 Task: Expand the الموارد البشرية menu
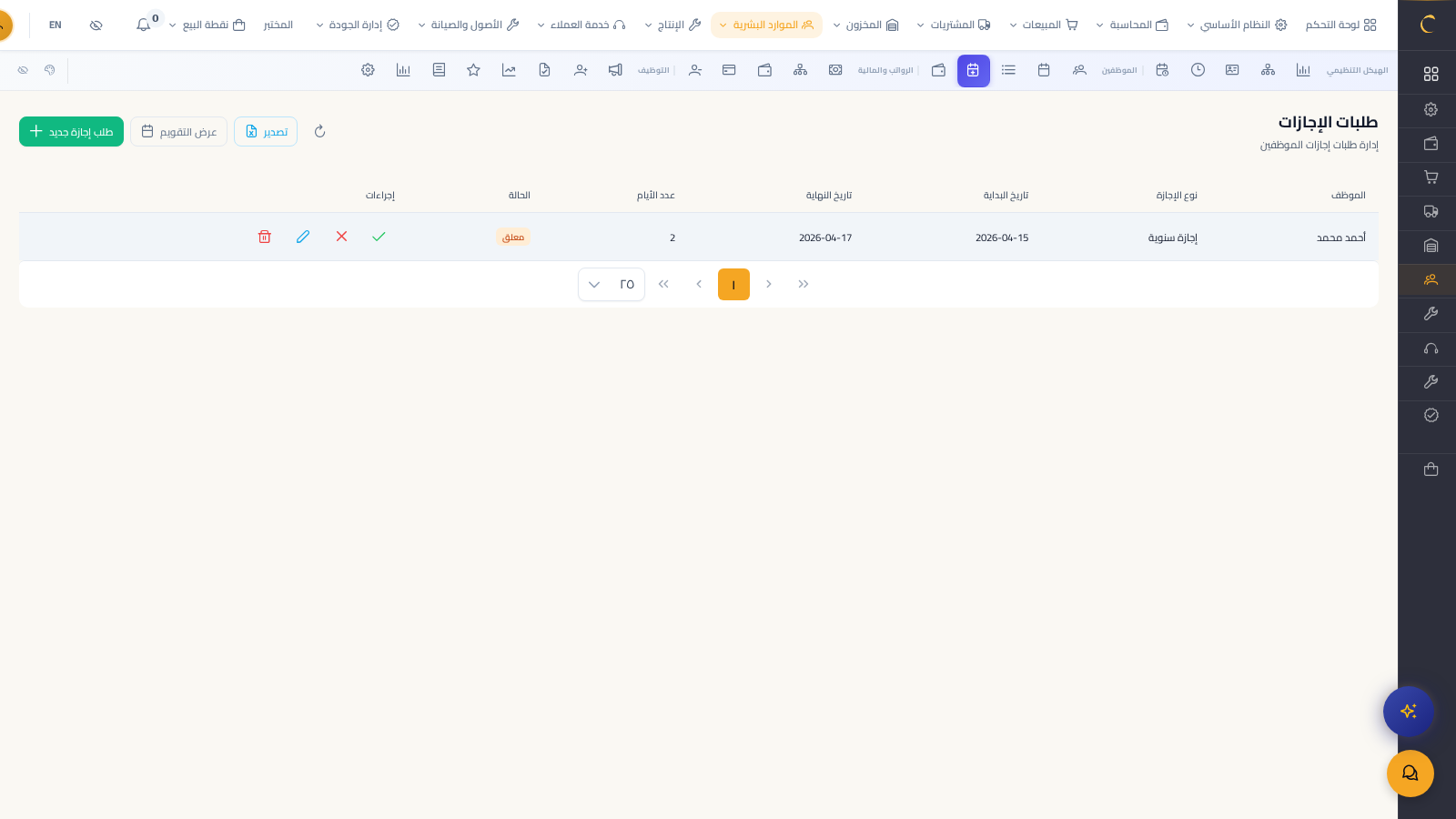coord(766,25)
